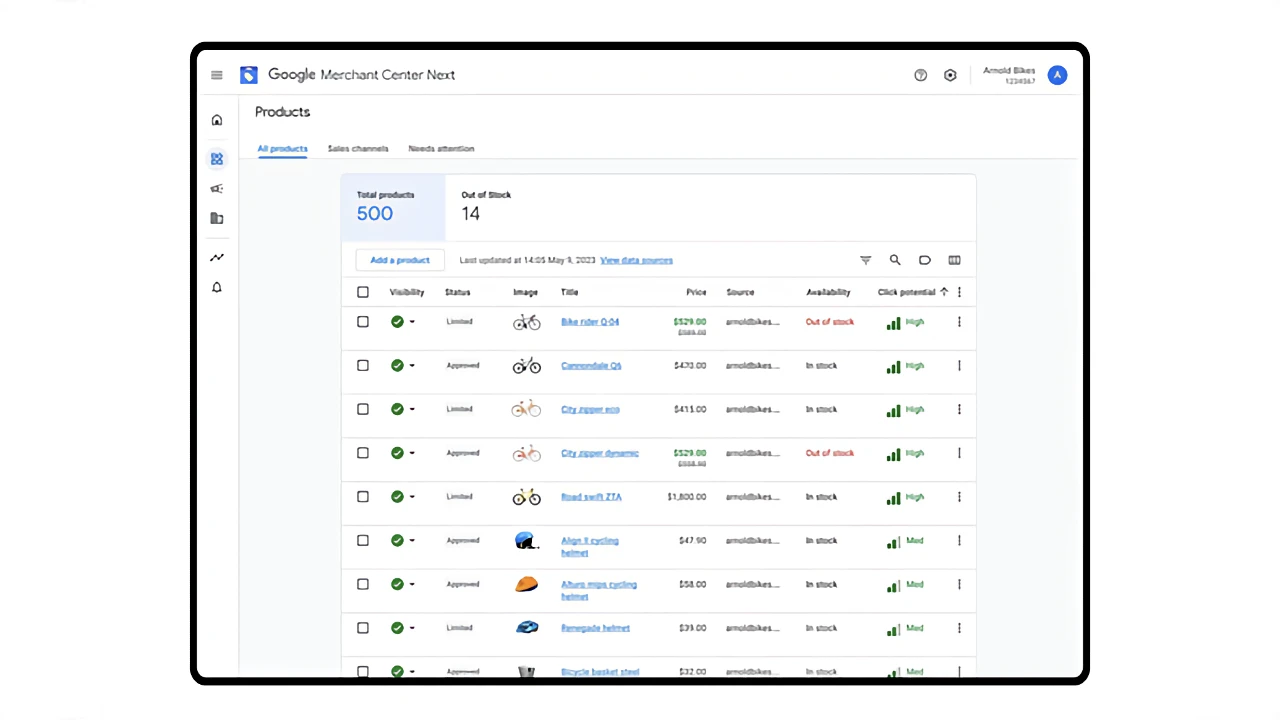The height and width of the screenshot is (720, 1280).
Task: Select the Products icon in the sidebar
Action: pos(217,158)
